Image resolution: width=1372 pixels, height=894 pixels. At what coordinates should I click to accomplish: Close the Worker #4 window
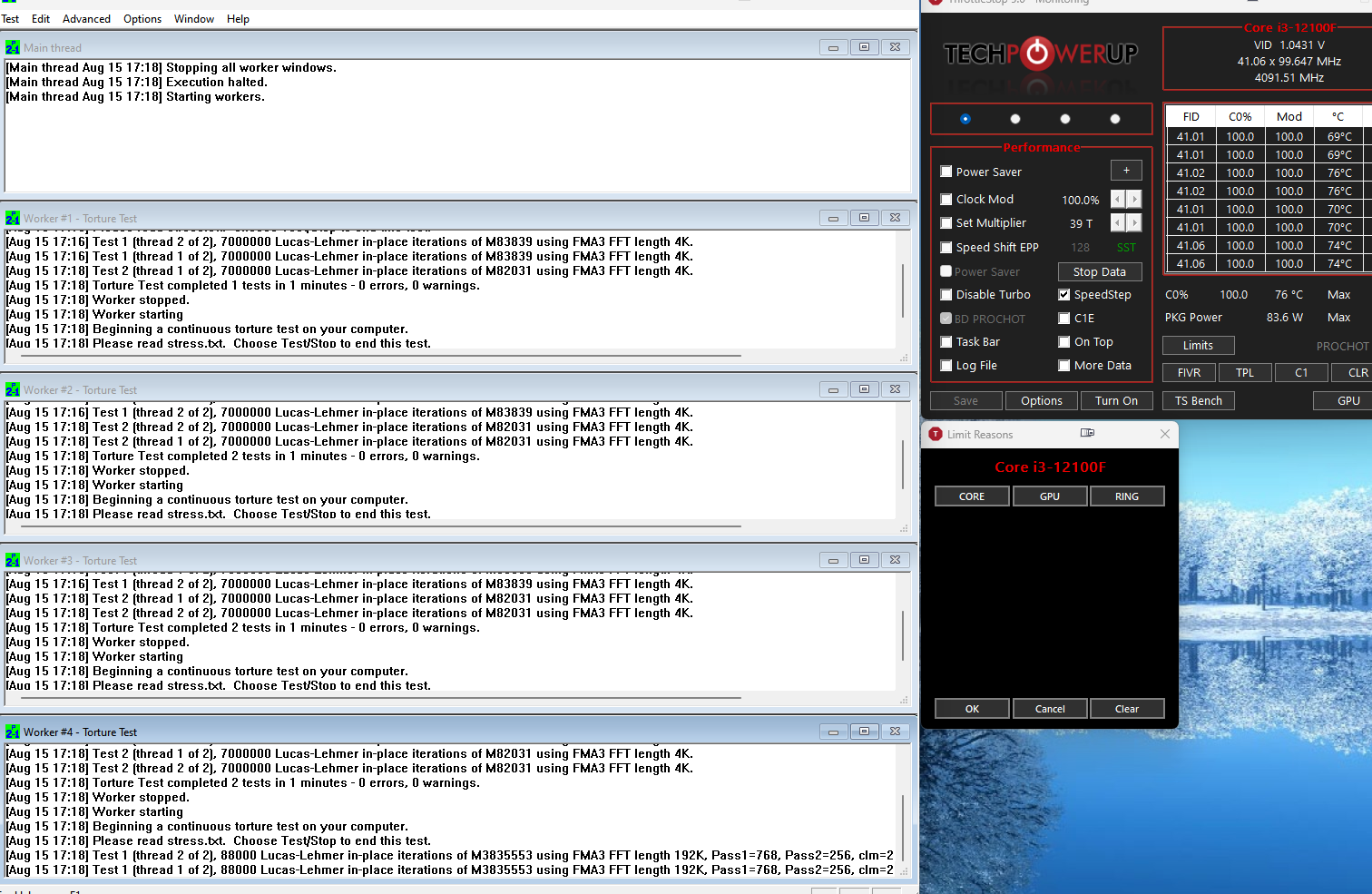895,732
